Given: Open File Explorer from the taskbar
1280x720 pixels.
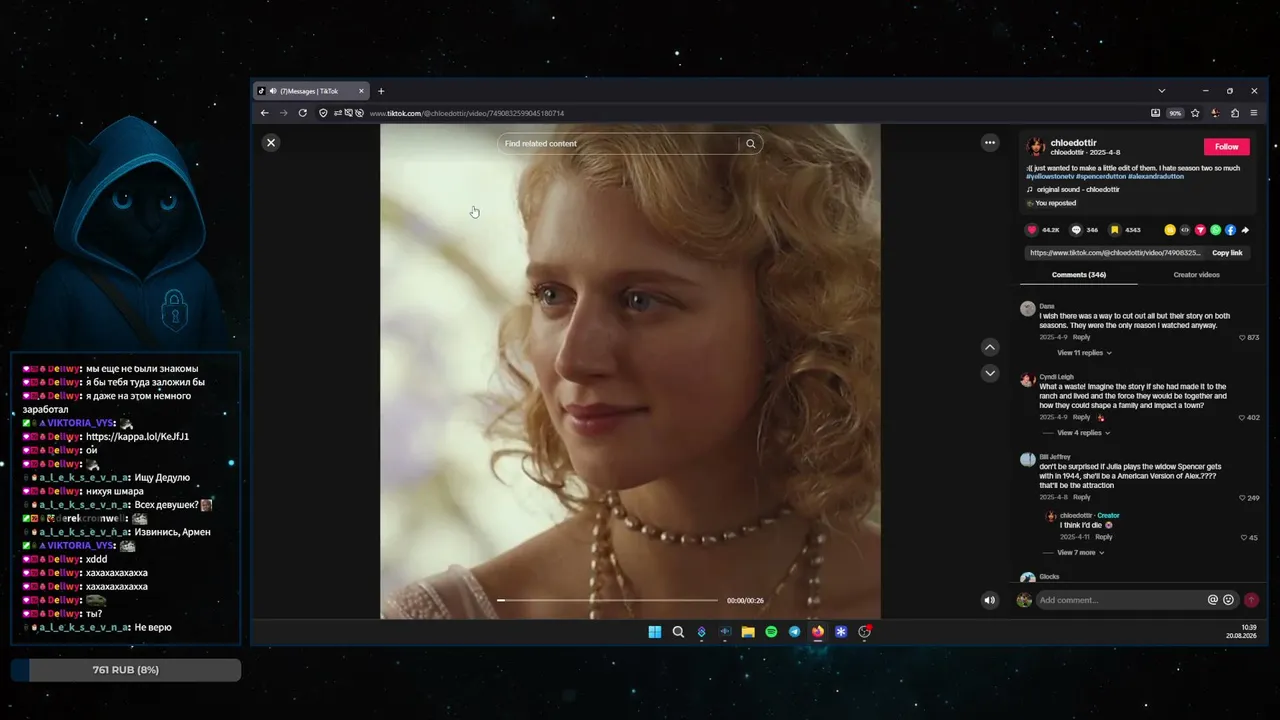Looking at the screenshot, I should tap(748, 632).
